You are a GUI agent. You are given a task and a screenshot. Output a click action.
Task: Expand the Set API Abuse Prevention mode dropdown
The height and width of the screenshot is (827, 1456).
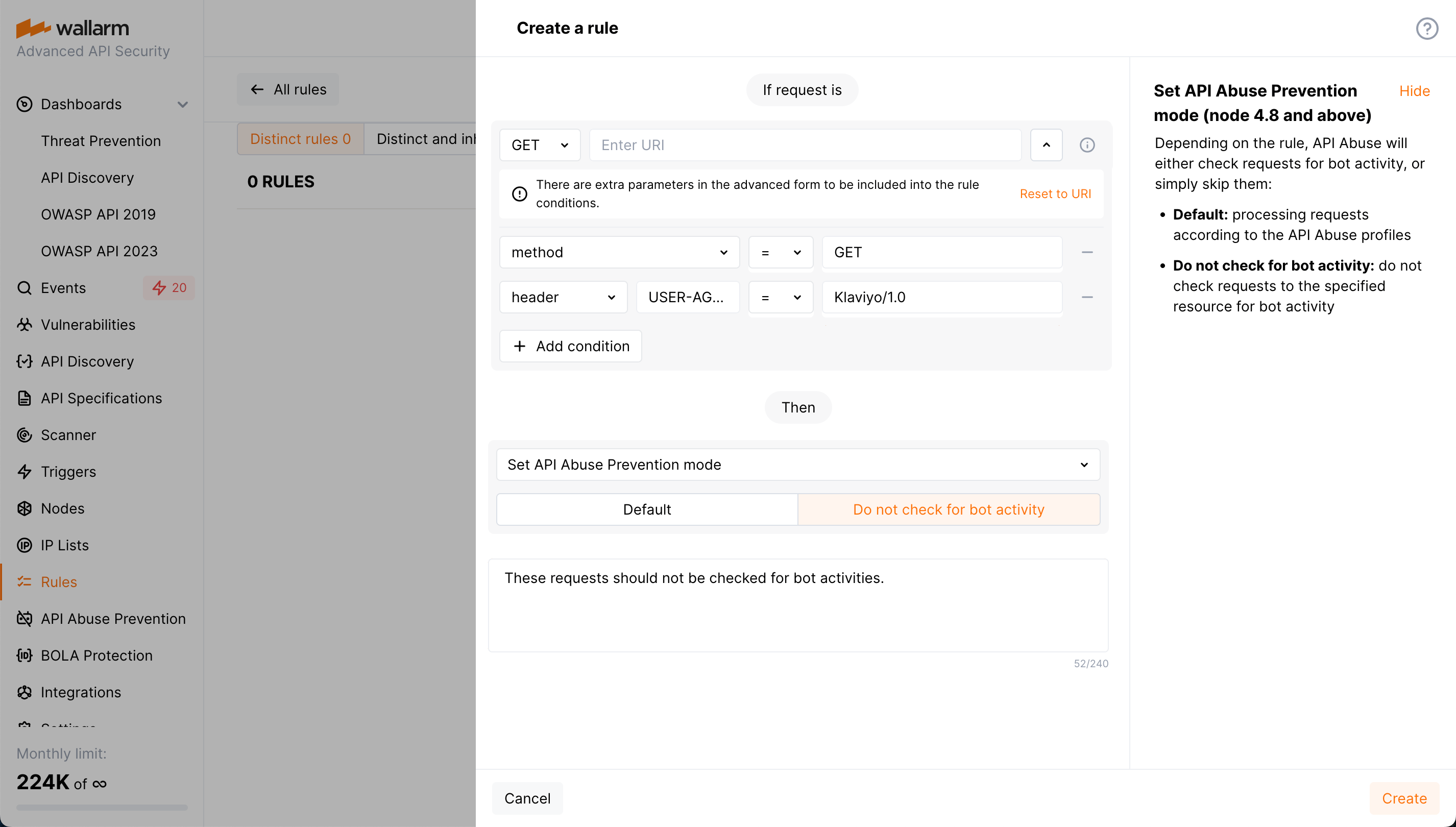point(797,464)
